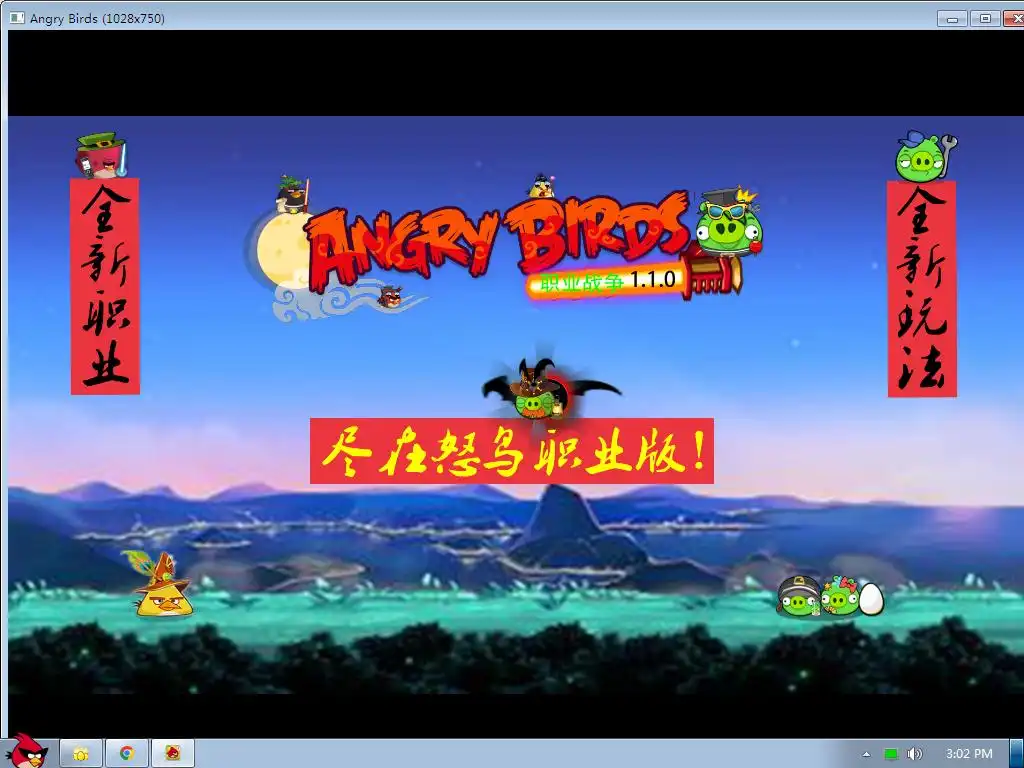
Task: Click the small bird riding the cloud
Action: click(390, 296)
